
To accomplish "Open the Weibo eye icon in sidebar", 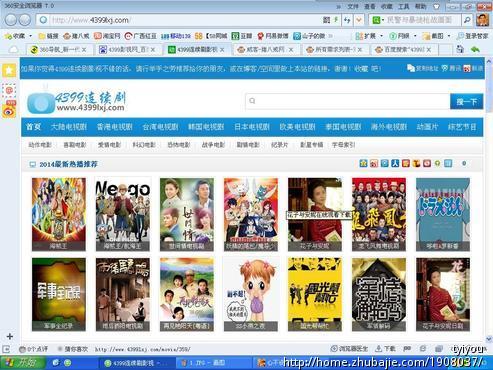I will [x=9, y=112].
